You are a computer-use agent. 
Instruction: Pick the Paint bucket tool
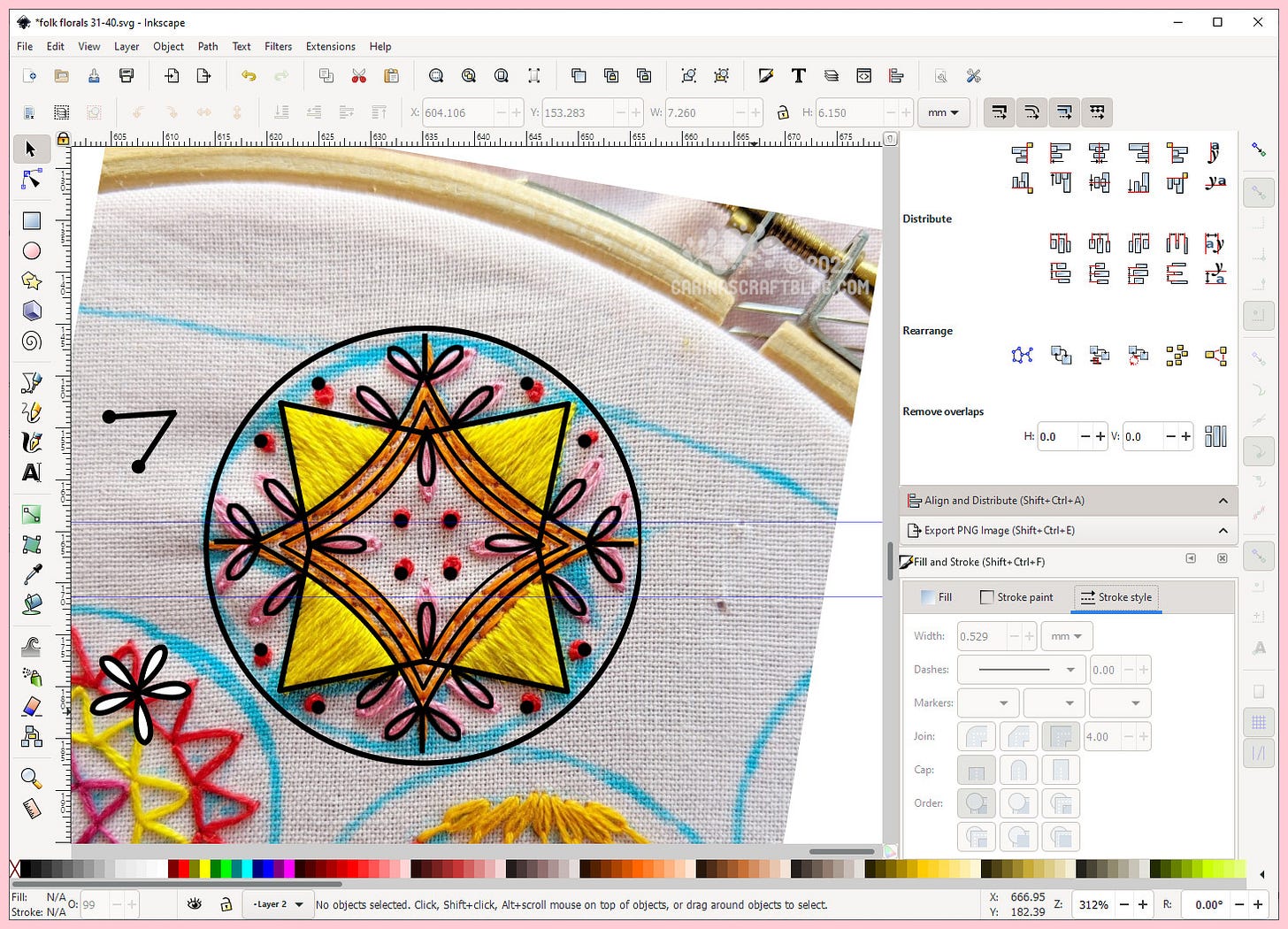[31, 605]
